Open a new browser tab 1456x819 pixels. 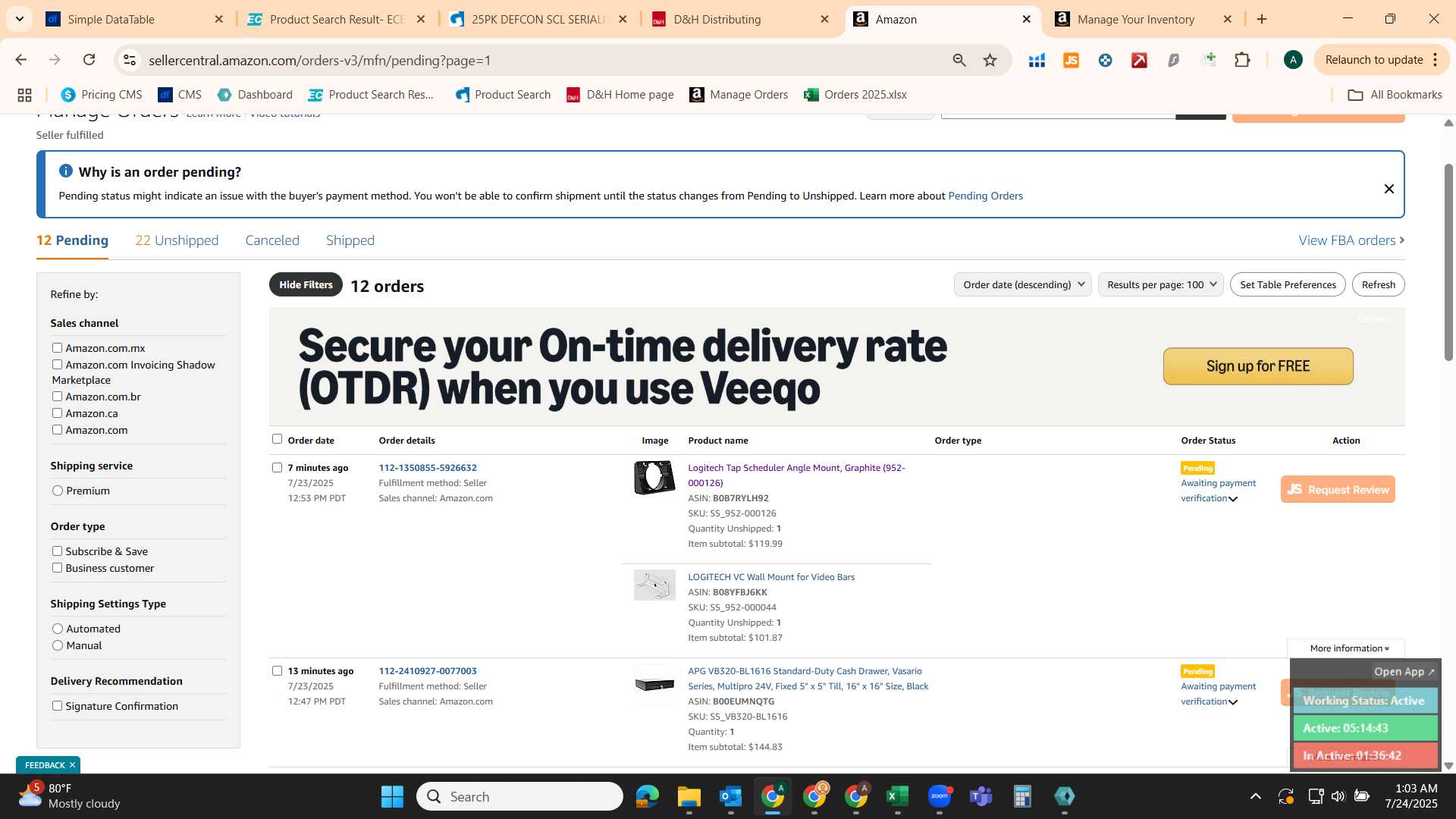(x=1262, y=19)
